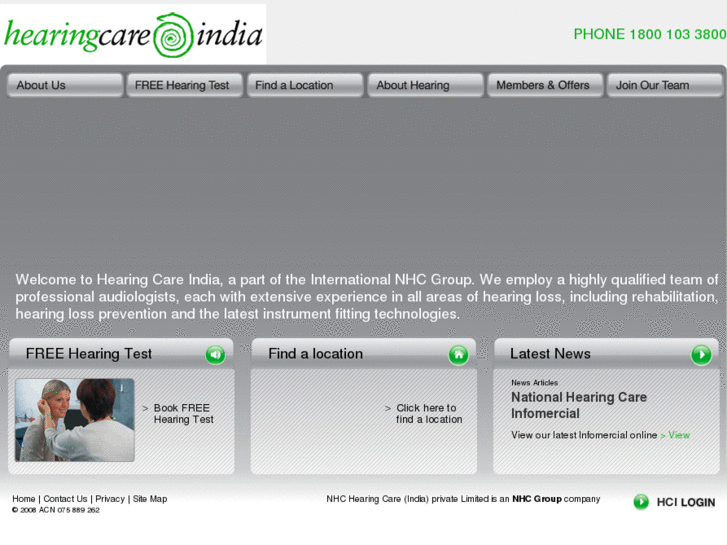727x545 pixels.
Task: Open the Privacy footer link
Action: pyautogui.click(x=110, y=499)
